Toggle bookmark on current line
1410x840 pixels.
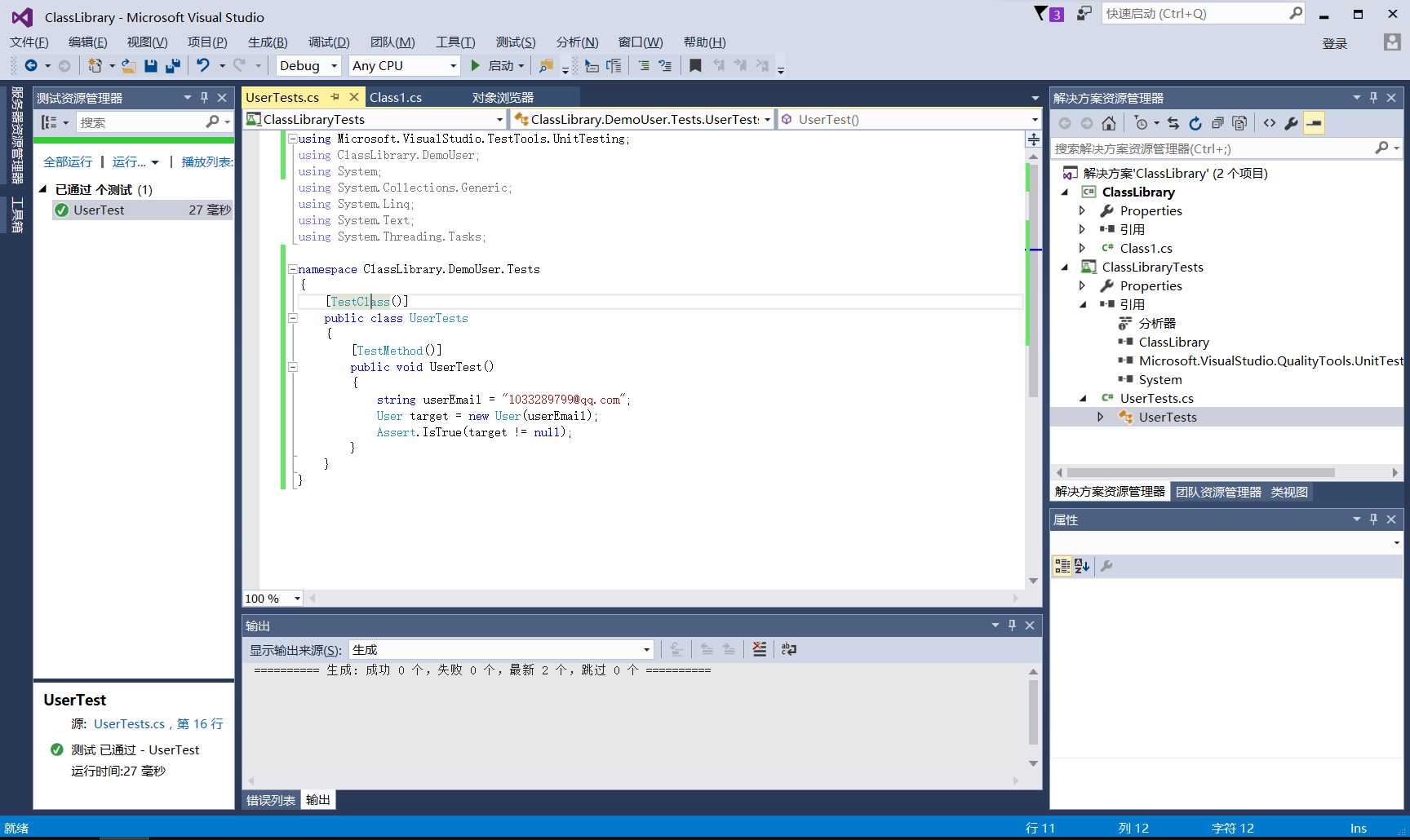[695, 65]
